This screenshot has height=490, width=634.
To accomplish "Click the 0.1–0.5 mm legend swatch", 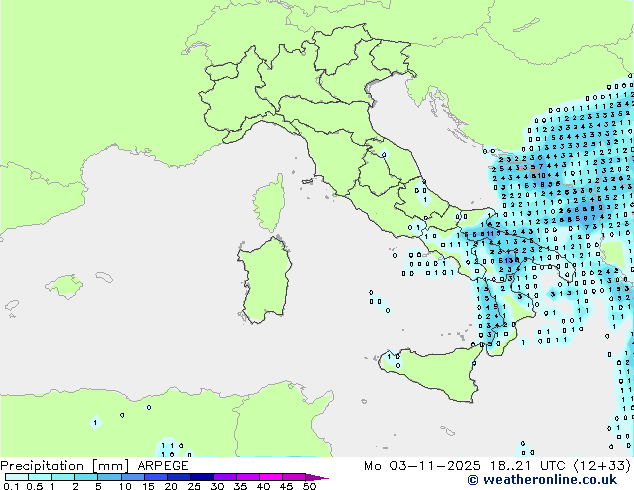I will pos(17,477).
